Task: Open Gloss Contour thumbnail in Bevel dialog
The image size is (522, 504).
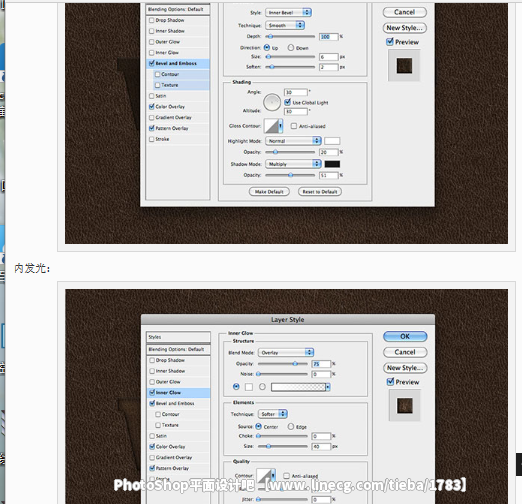Action: [271, 126]
